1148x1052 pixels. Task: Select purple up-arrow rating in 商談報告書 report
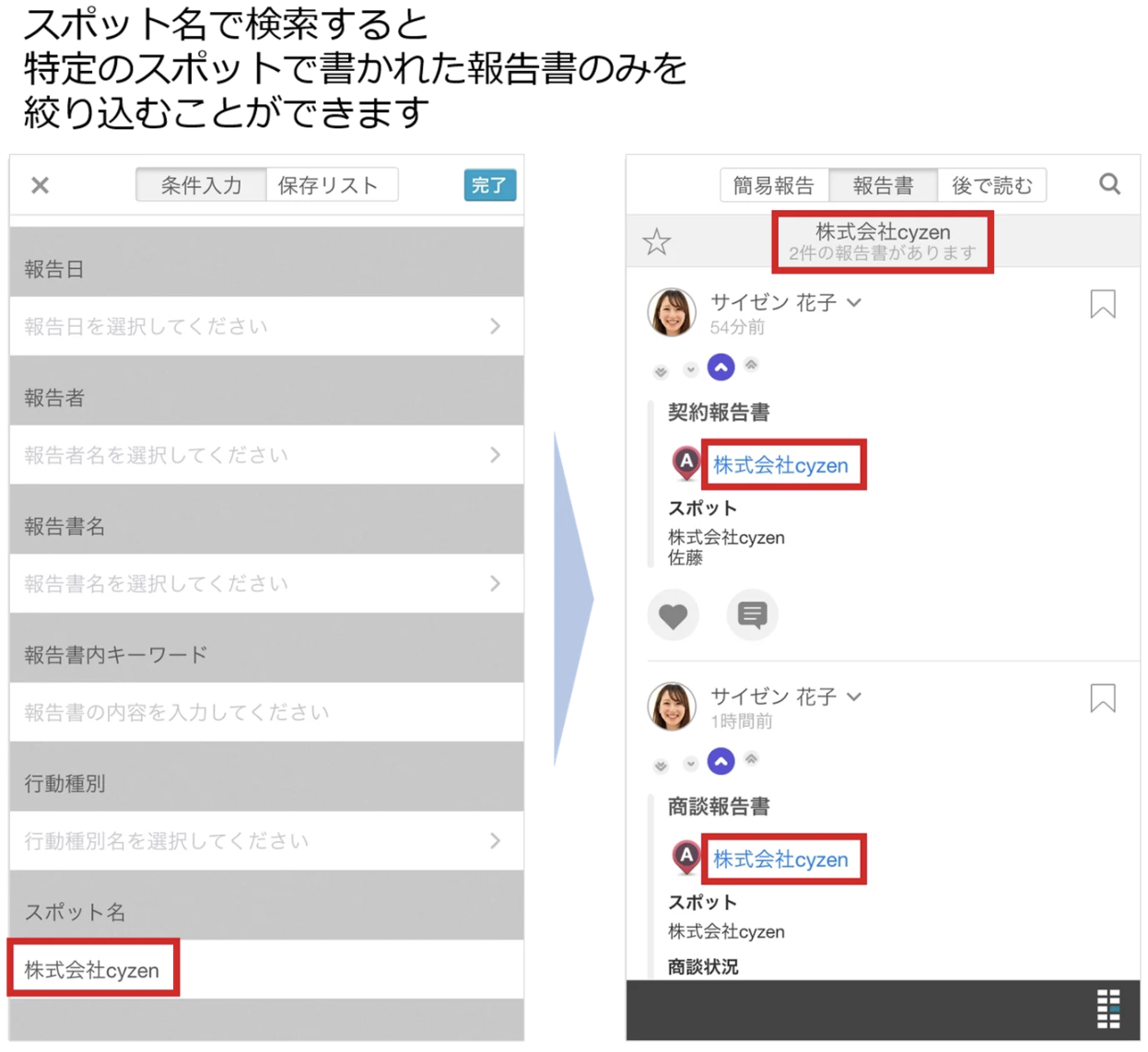click(x=720, y=761)
